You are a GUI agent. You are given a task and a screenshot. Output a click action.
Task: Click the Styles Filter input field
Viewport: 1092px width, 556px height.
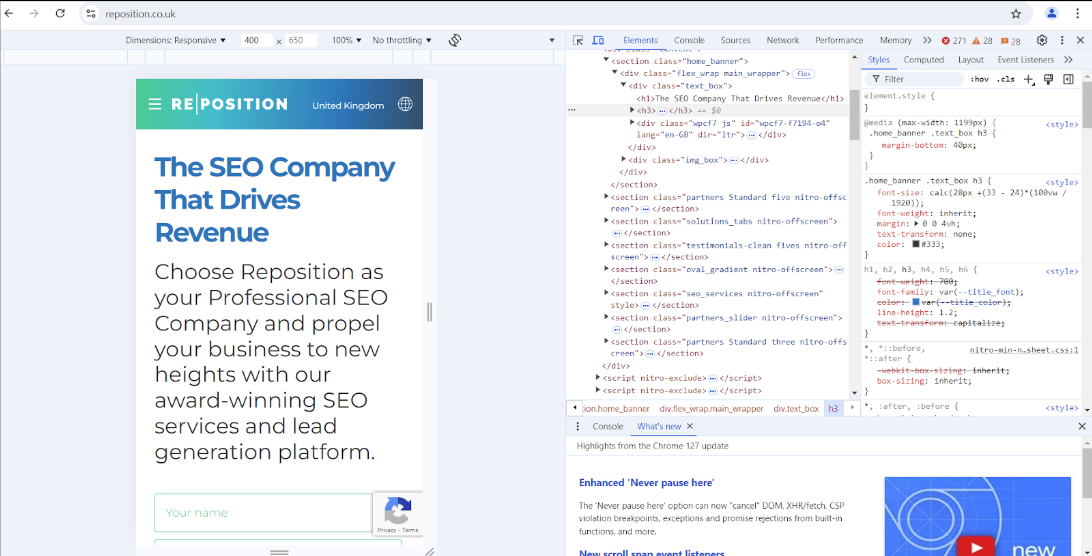point(914,79)
